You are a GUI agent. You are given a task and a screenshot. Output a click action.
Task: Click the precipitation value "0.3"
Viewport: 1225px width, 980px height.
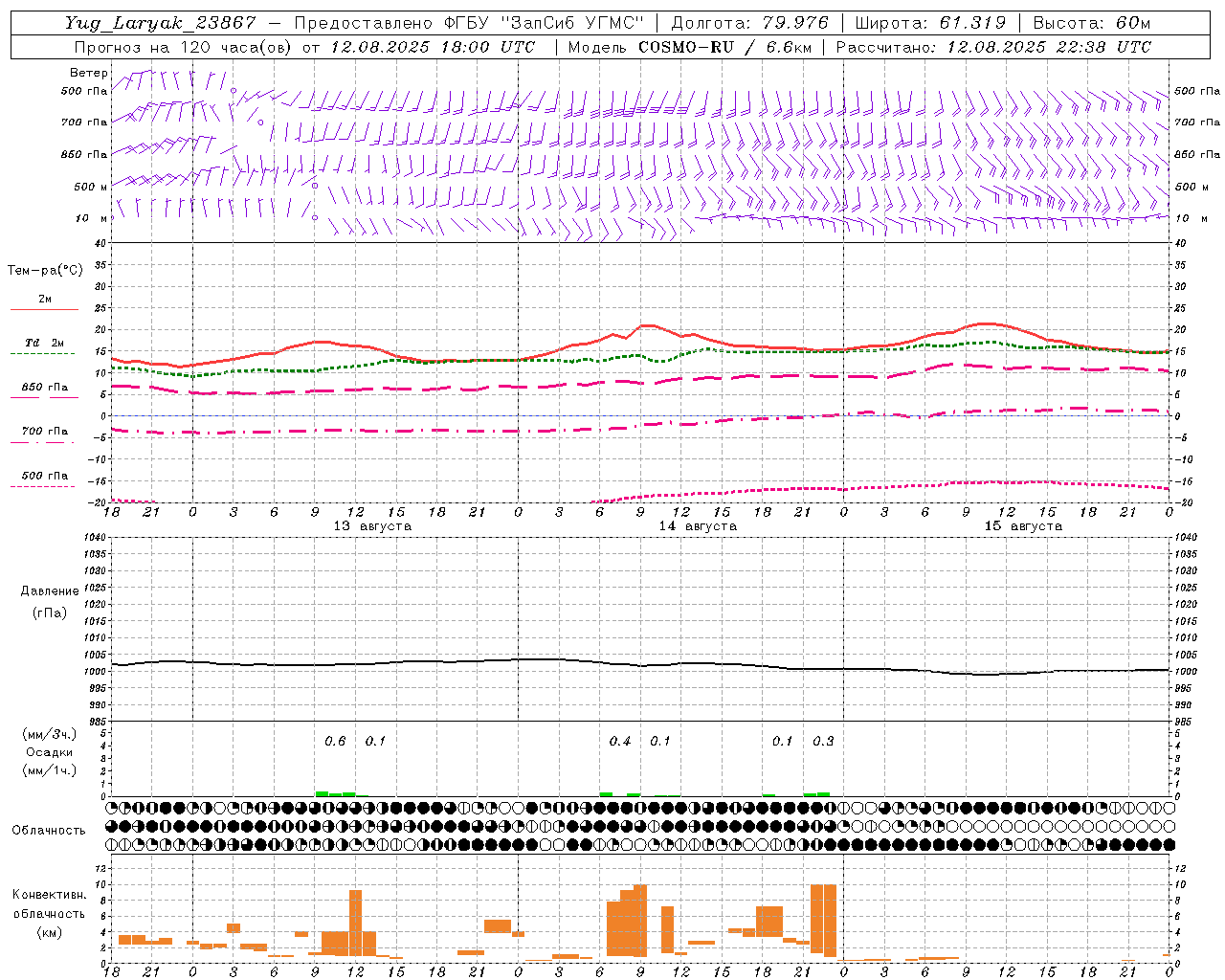pos(823,741)
